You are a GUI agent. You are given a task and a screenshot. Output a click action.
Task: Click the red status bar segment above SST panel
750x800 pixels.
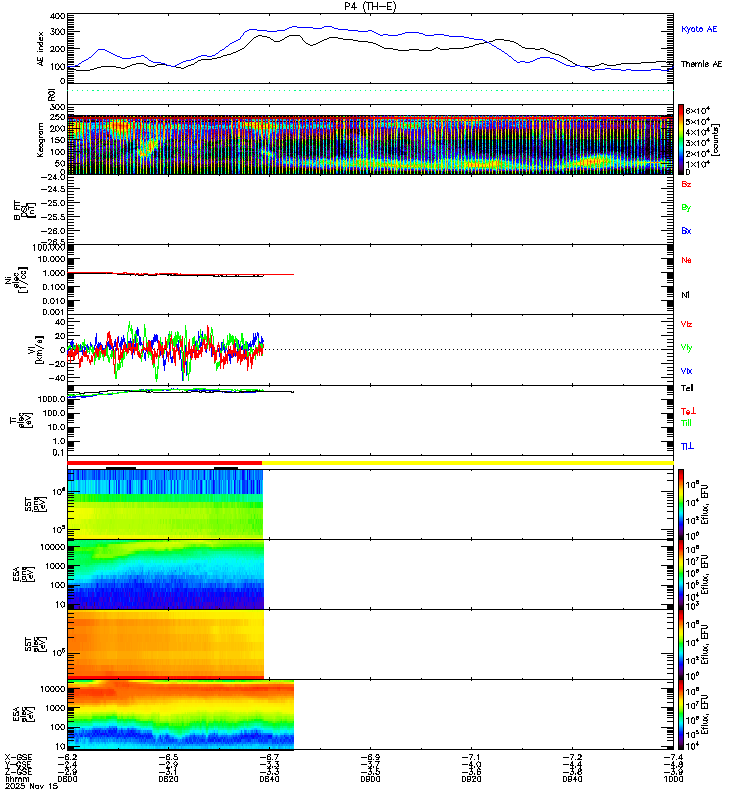coord(165,463)
